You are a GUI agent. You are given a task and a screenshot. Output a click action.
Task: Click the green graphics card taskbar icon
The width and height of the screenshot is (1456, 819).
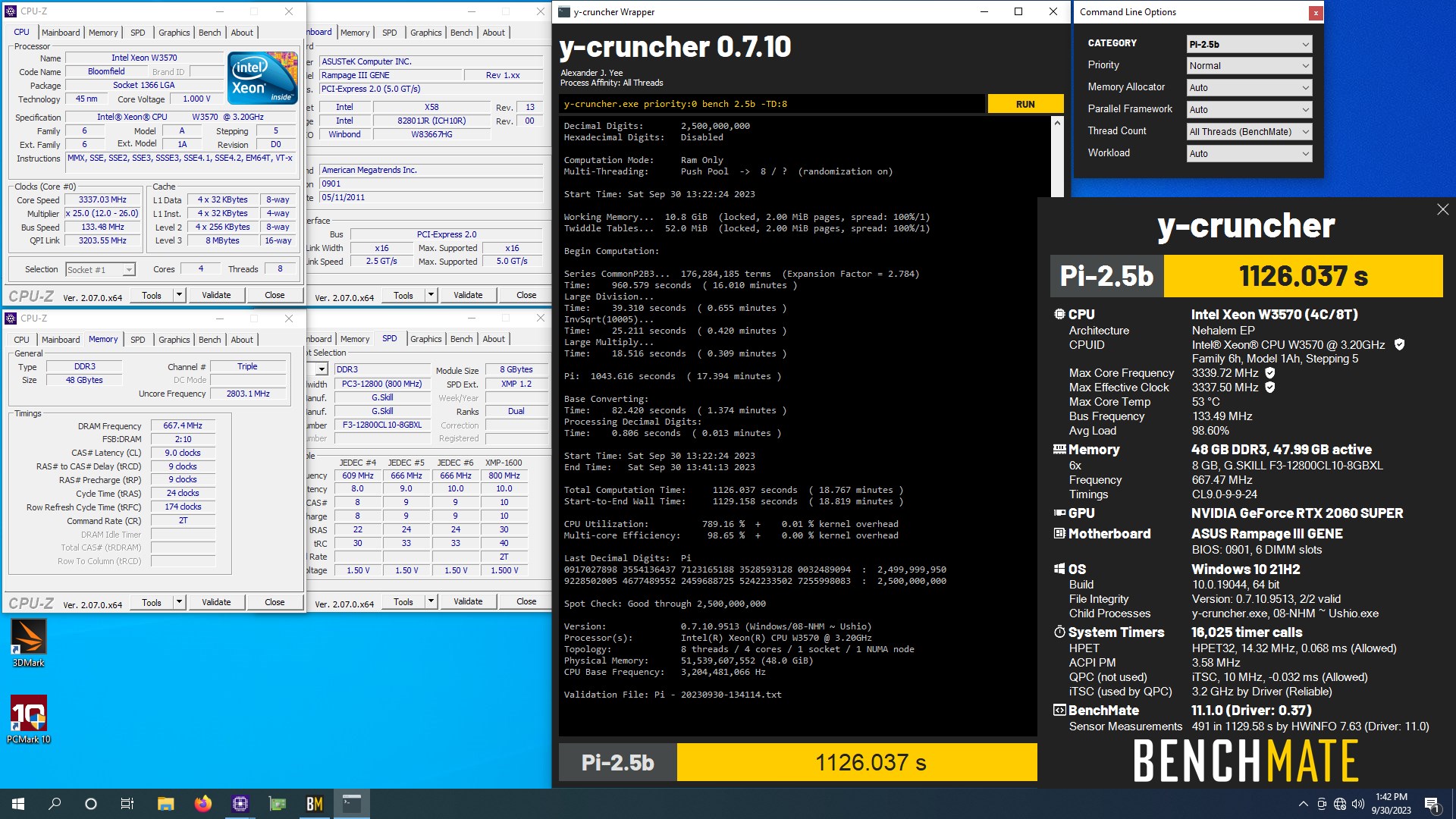[278, 804]
